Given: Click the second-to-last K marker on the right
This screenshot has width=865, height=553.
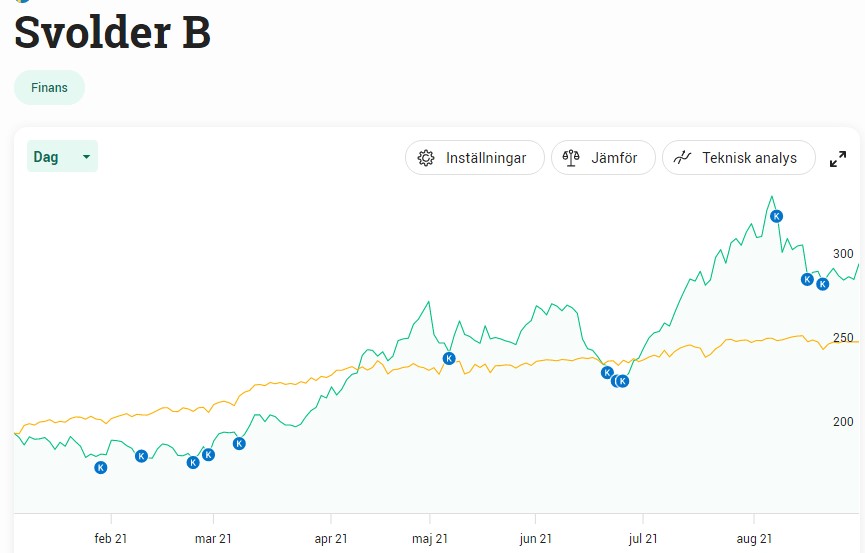Looking at the screenshot, I should click(x=807, y=279).
